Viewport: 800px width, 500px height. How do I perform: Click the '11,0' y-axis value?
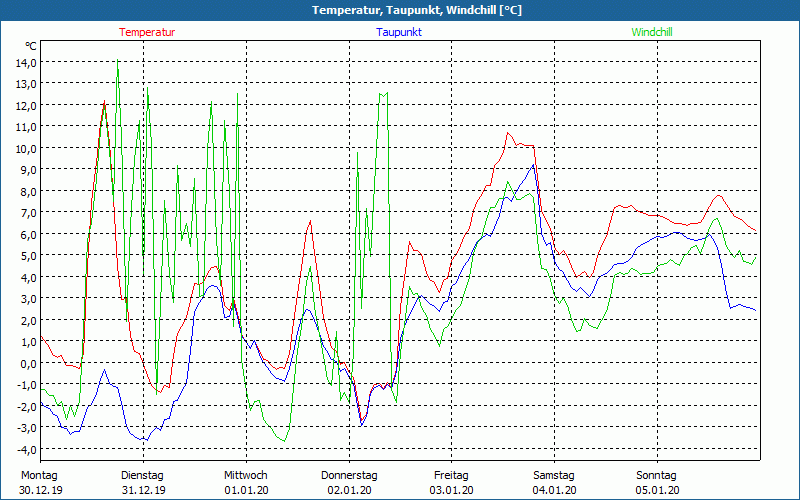tap(26, 127)
